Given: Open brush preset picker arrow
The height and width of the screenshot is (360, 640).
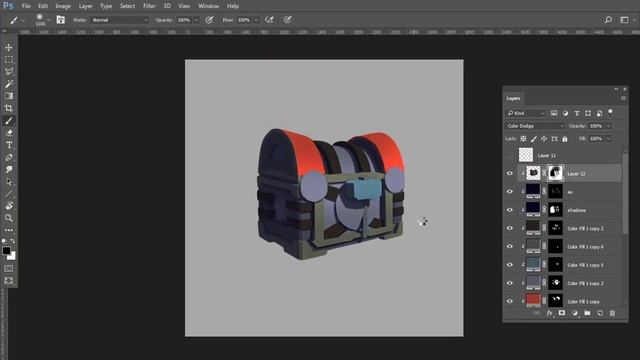Looking at the screenshot, I should pos(49,20).
